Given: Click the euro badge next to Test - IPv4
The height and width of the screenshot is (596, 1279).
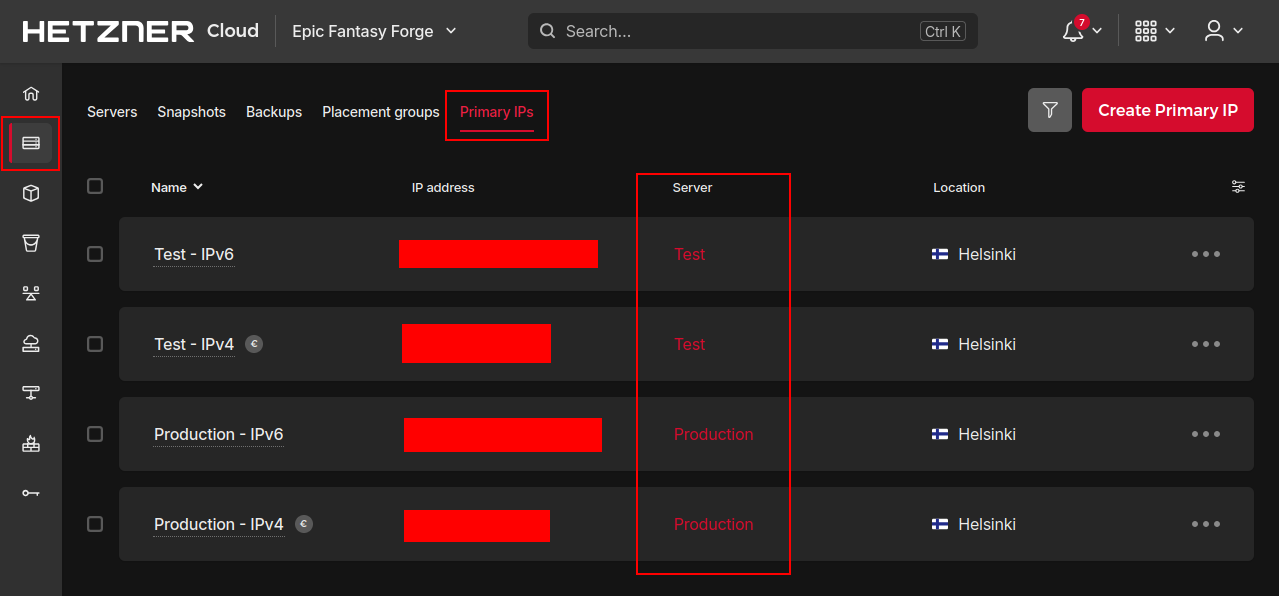Looking at the screenshot, I should 254,344.
